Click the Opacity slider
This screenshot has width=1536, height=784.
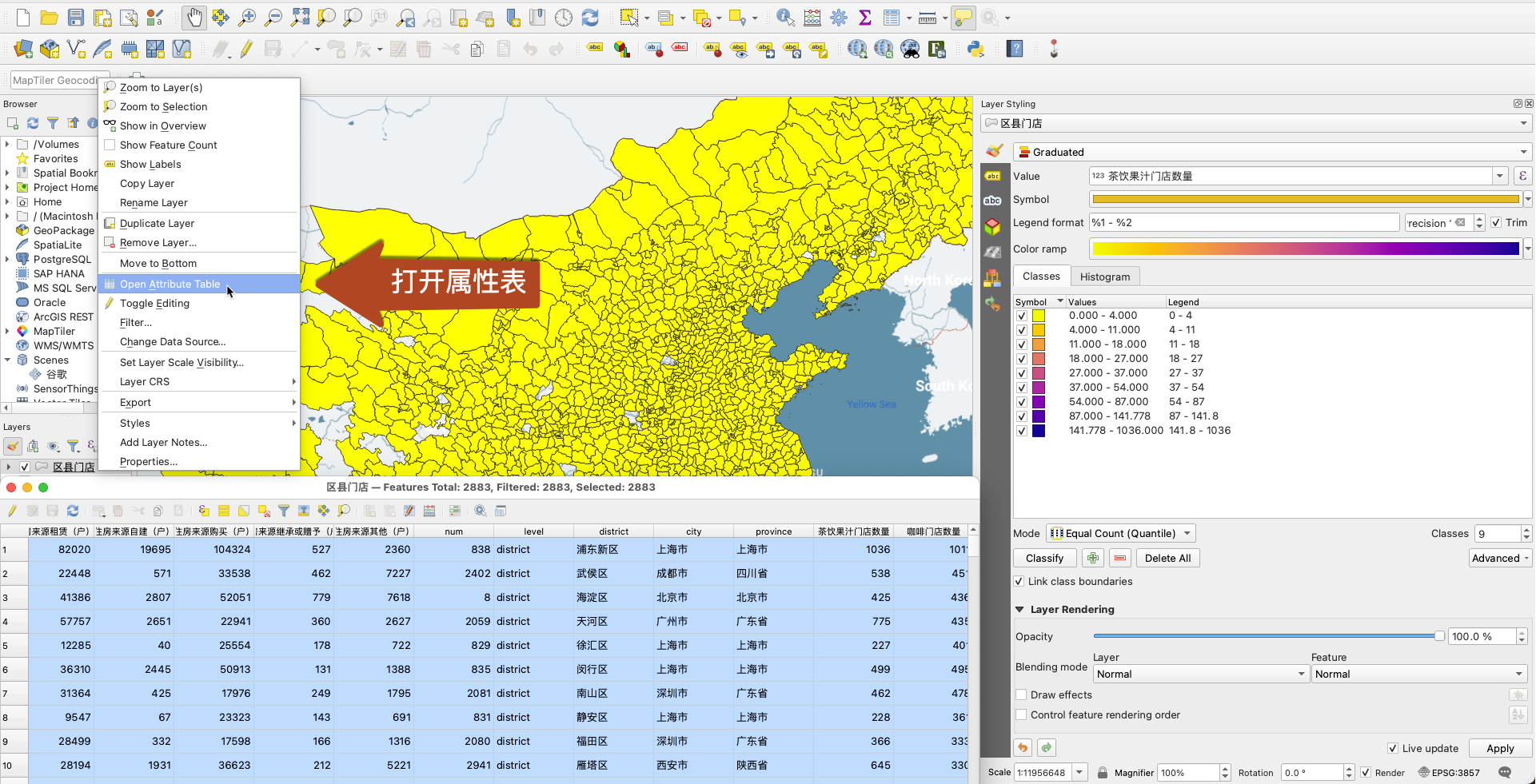tap(1269, 637)
